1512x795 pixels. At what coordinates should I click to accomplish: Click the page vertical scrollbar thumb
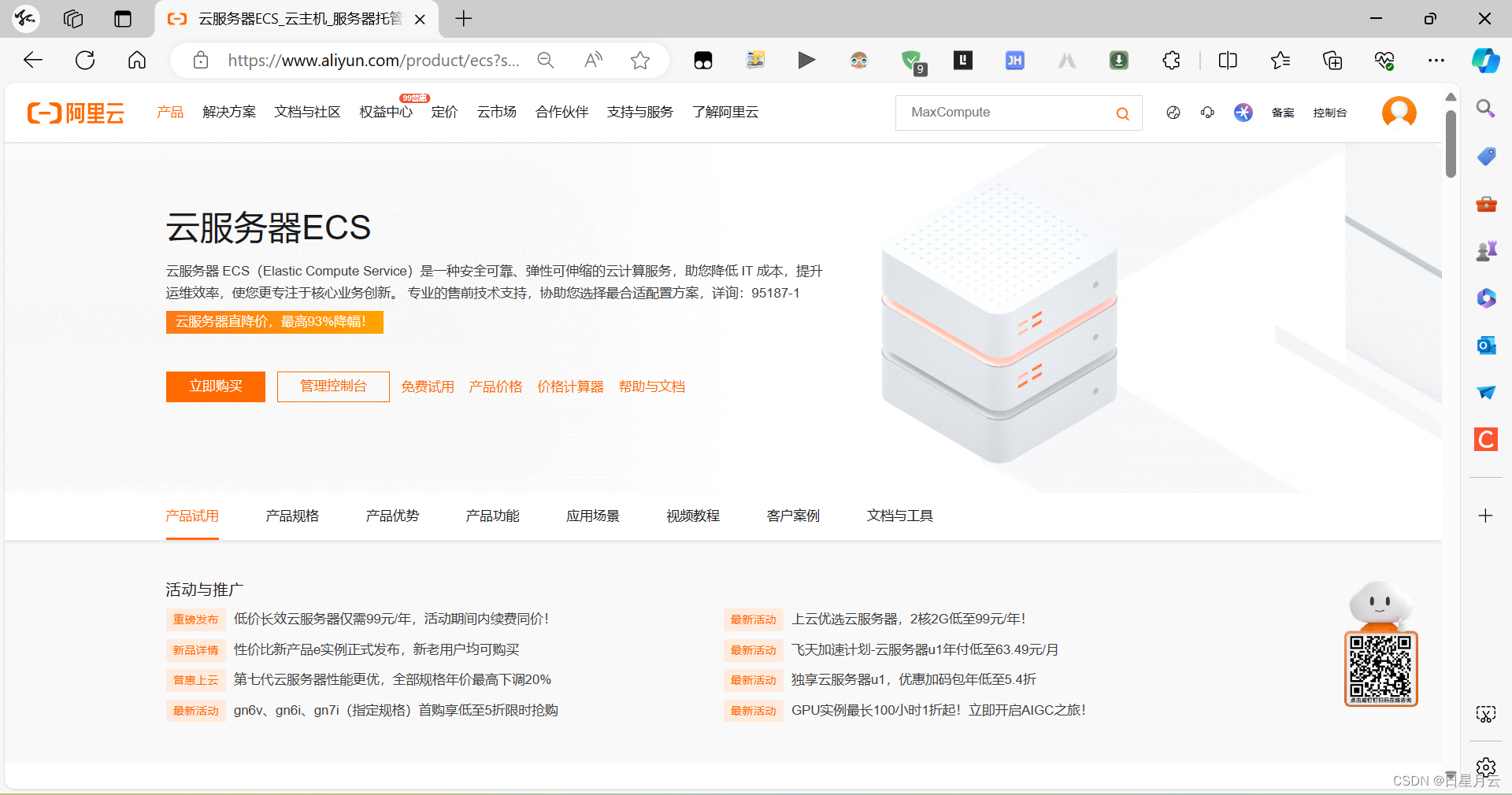click(1451, 144)
